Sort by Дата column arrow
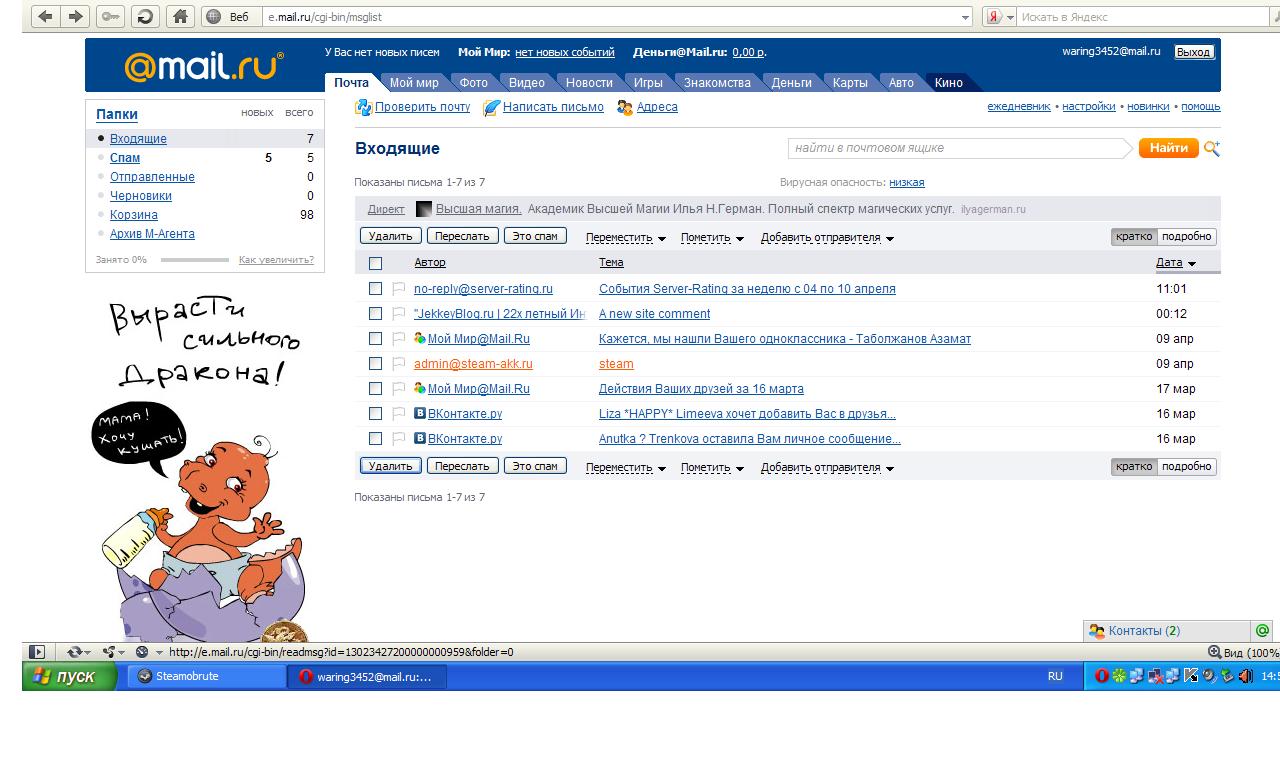 1192,264
